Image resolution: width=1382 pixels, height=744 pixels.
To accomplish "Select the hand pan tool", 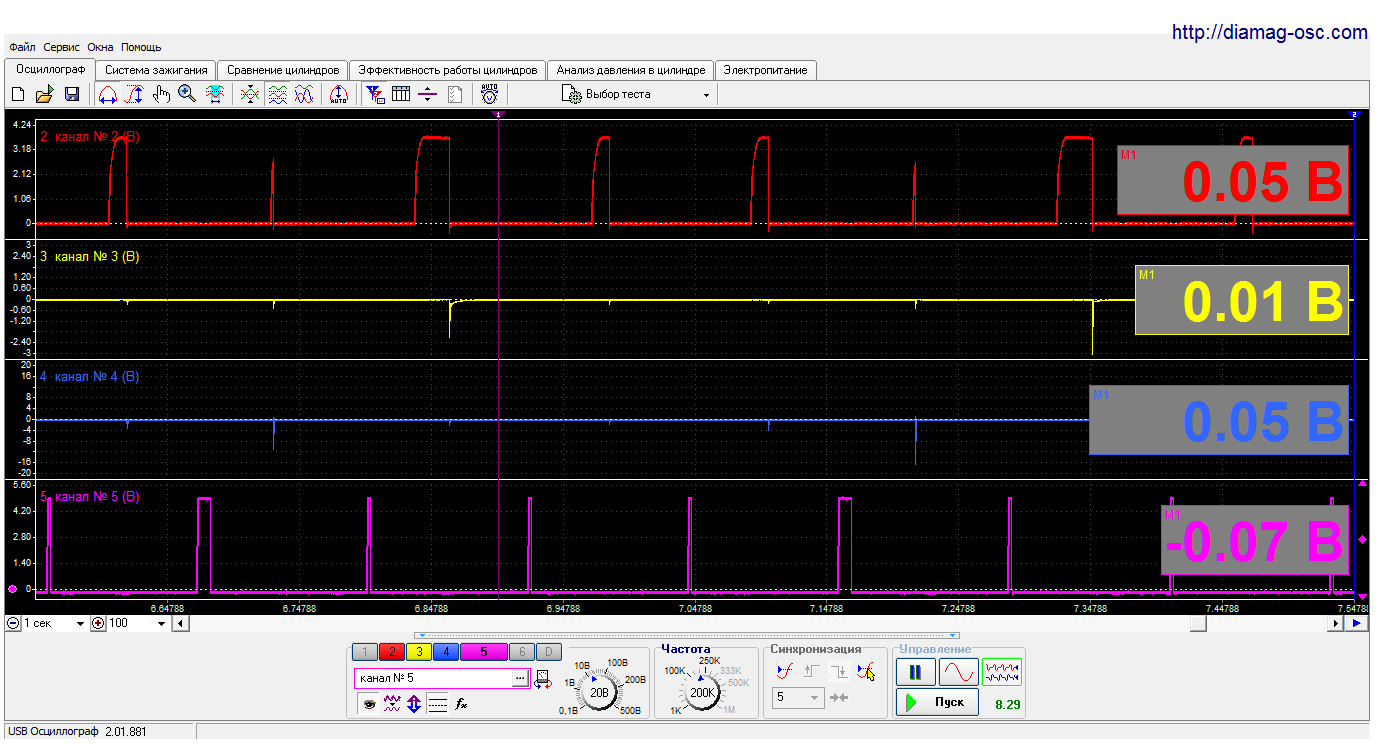I will click(x=161, y=94).
